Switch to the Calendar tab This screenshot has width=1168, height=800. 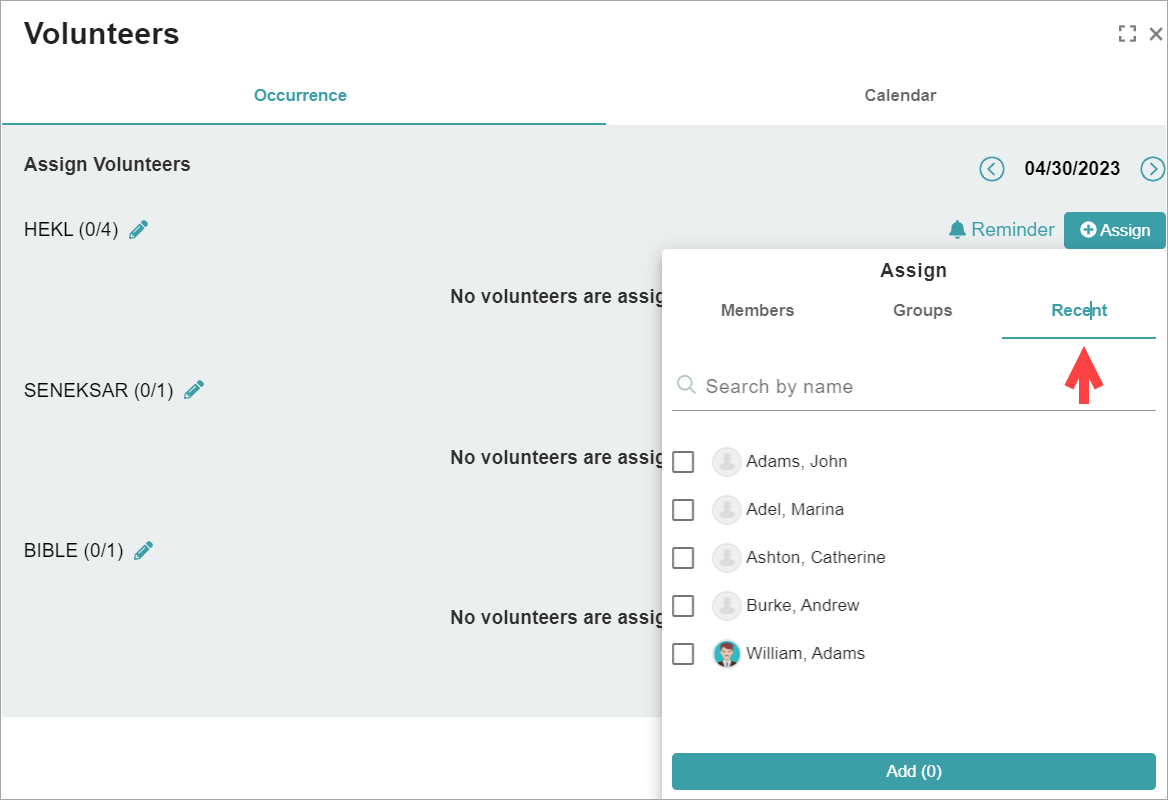point(900,95)
